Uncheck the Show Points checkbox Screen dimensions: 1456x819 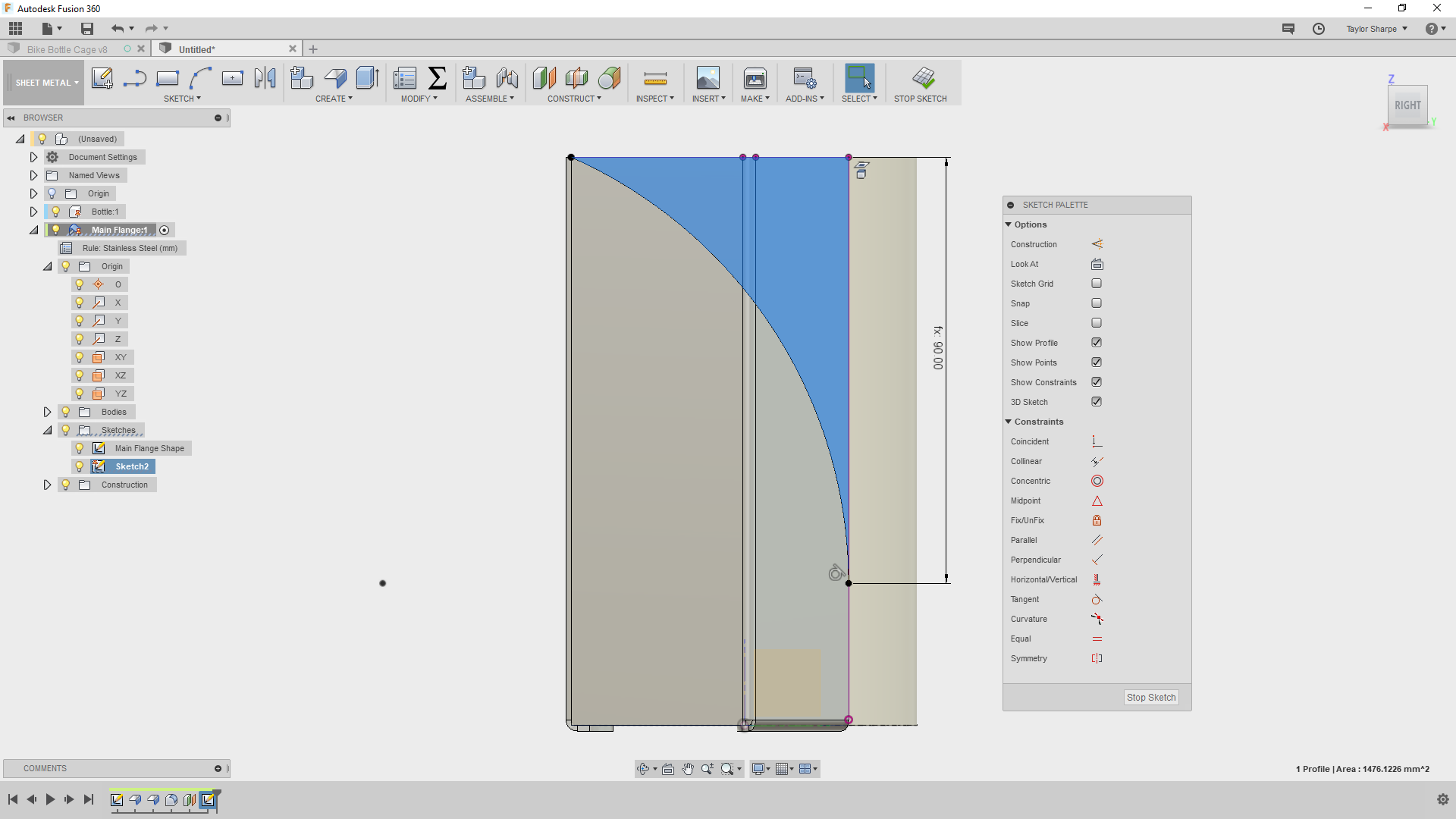(1097, 362)
